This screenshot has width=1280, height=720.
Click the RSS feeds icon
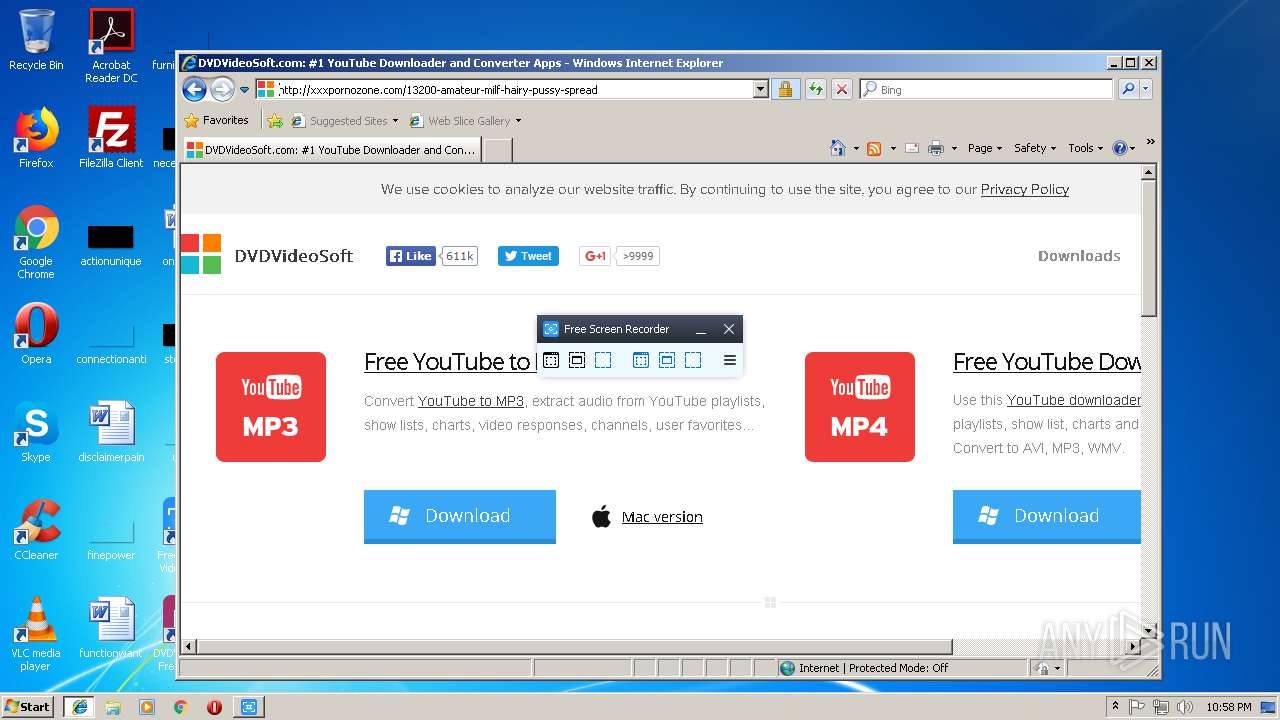point(874,148)
